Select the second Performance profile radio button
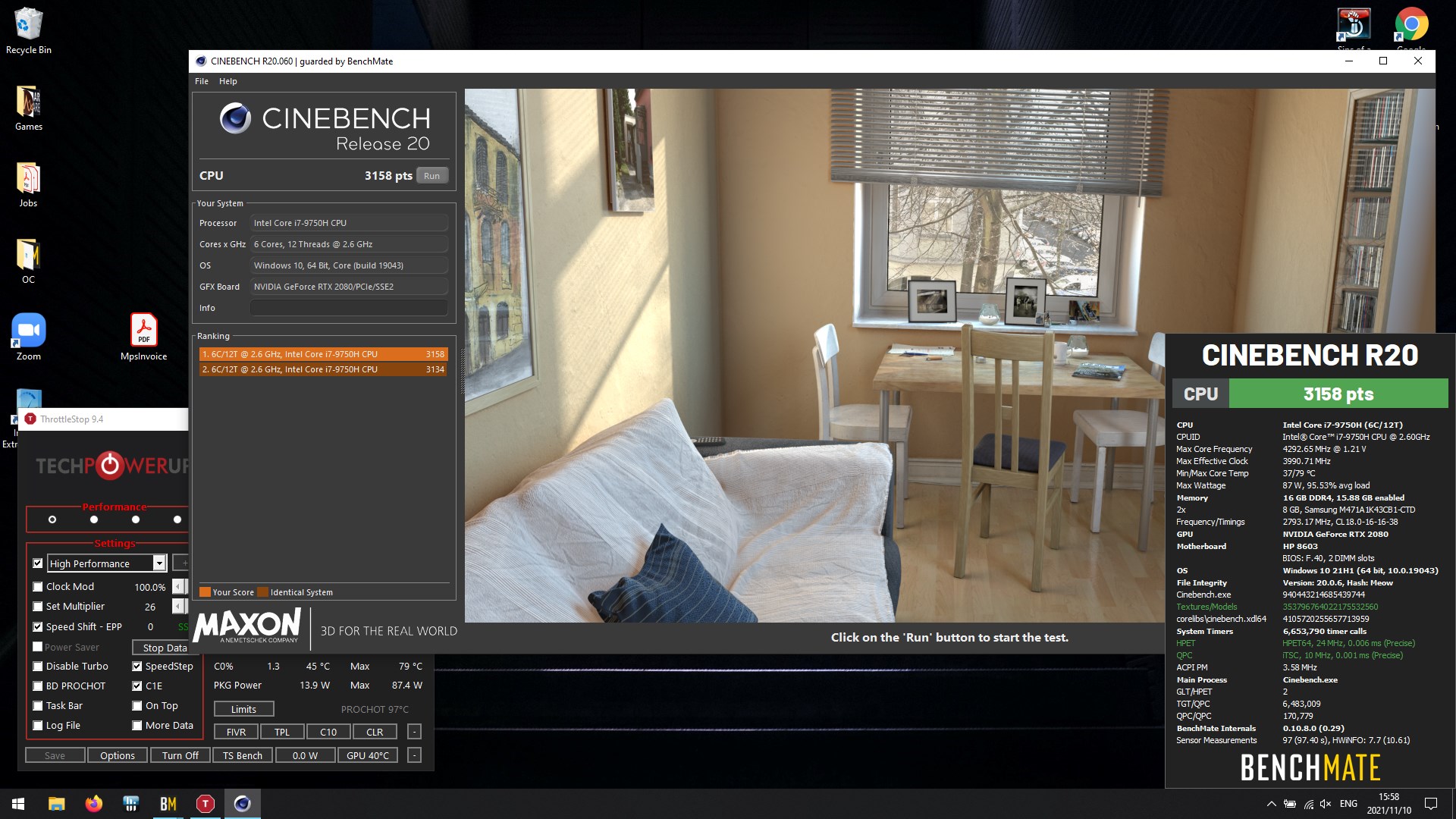This screenshot has width=1456, height=819. click(x=94, y=519)
